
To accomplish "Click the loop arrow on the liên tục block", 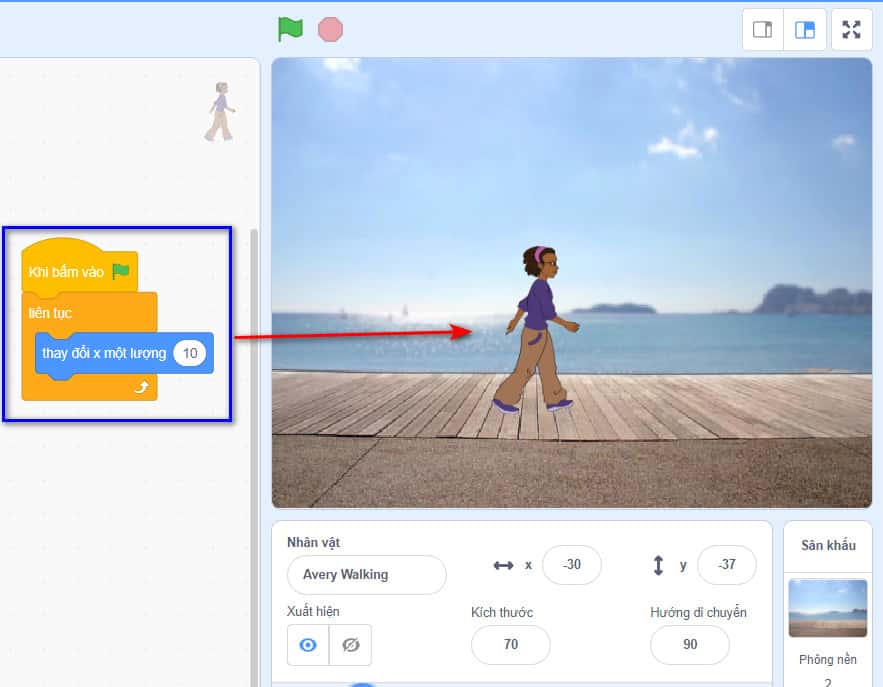I will pos(141,387).
